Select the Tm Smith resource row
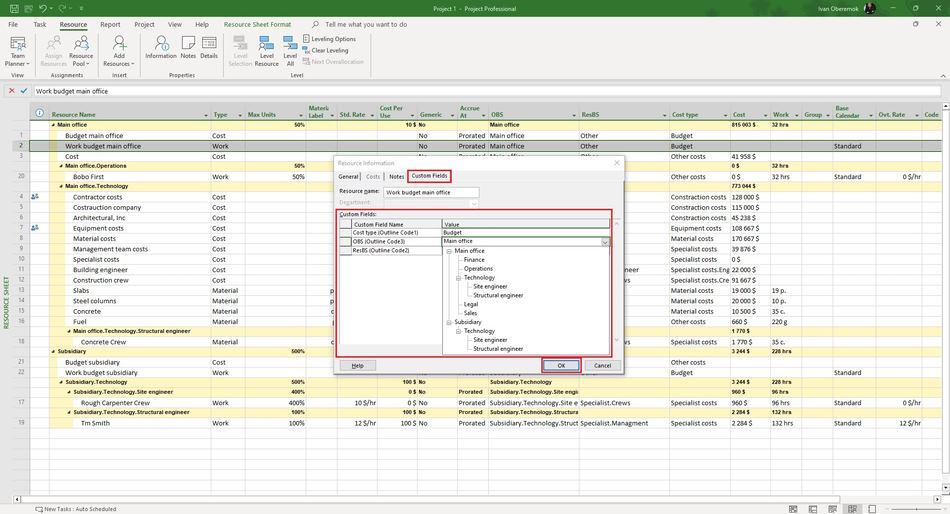The width and height of the screenshot is (950, 514). click(x=95, y=423)
